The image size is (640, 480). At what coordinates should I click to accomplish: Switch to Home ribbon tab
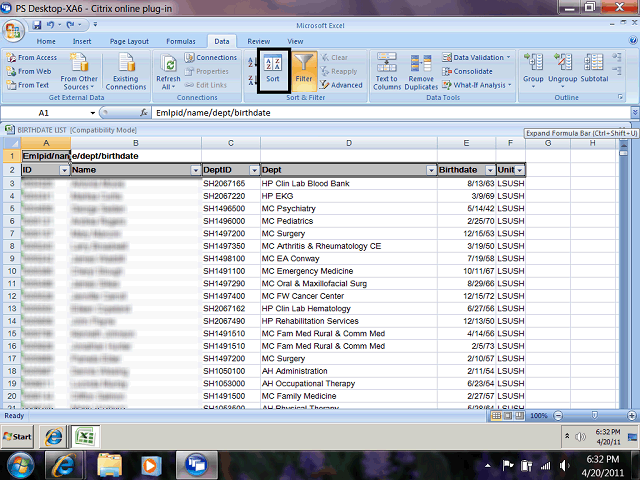(x=46, y=41)
